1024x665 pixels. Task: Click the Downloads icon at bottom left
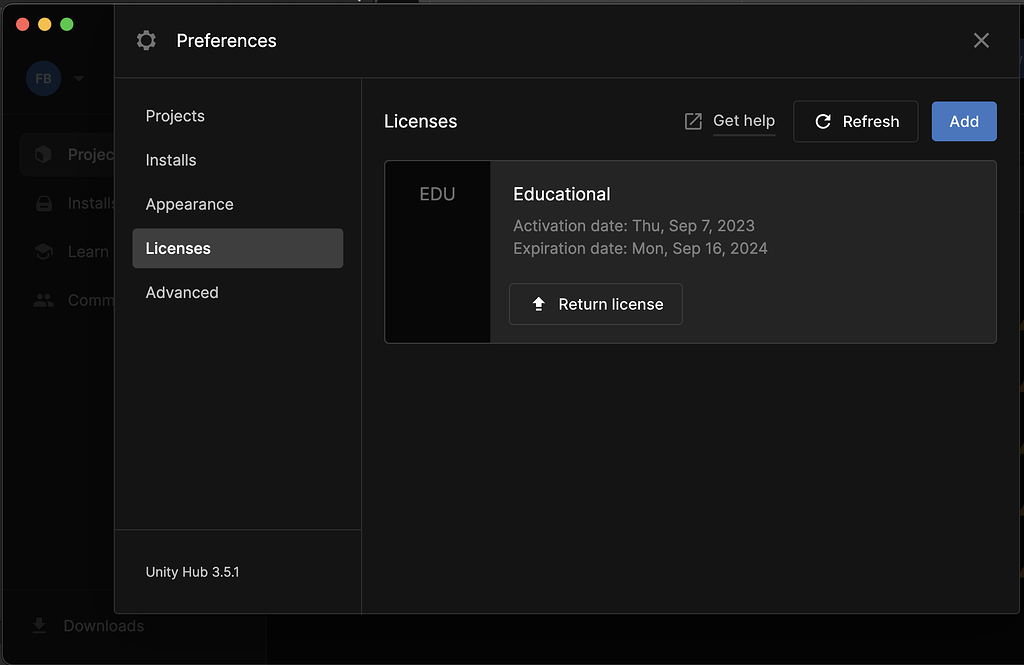[39, 625]
